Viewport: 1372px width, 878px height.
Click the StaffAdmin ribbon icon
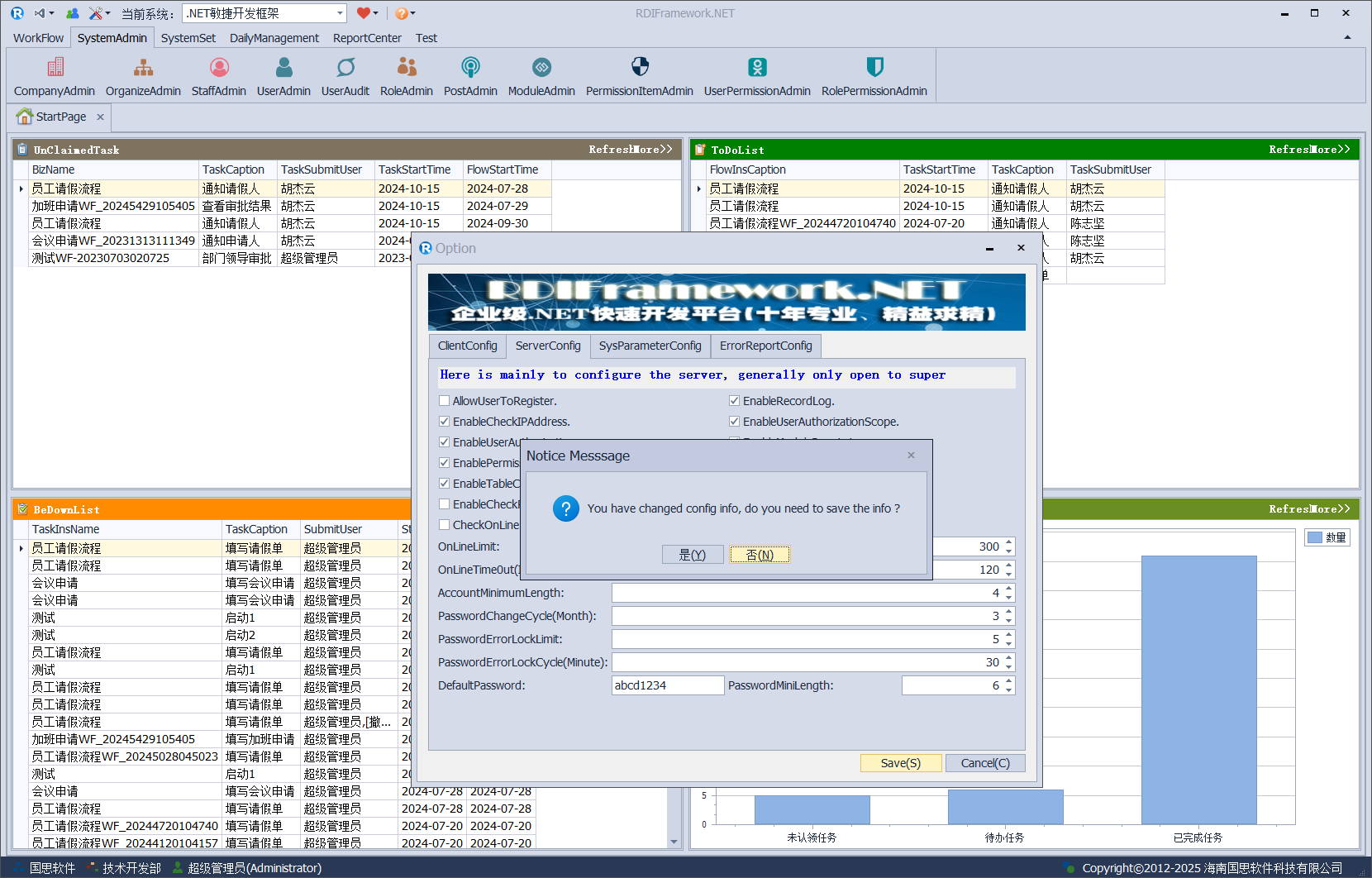[219, 68]
